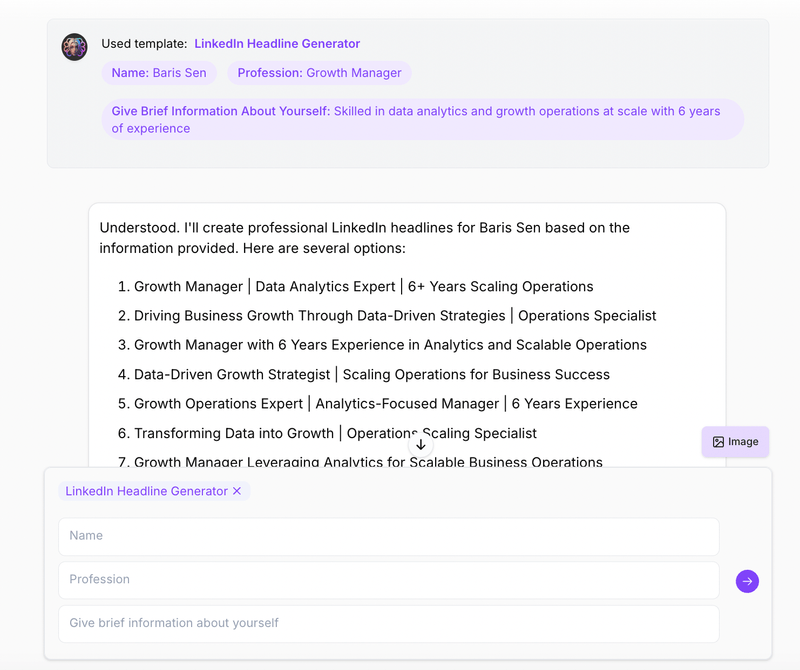800x670 pixels.
Task: Click the Image button
Action: coord(735,441)
